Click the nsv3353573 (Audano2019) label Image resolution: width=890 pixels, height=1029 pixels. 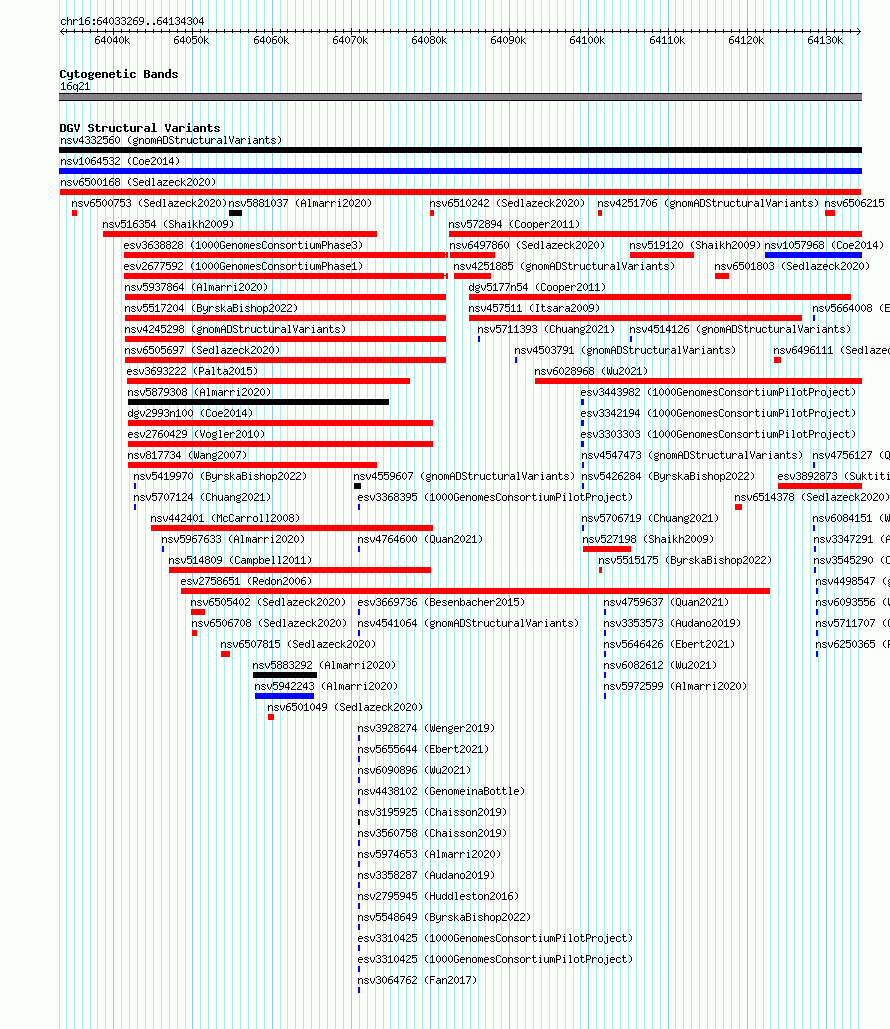click(672, 623)
